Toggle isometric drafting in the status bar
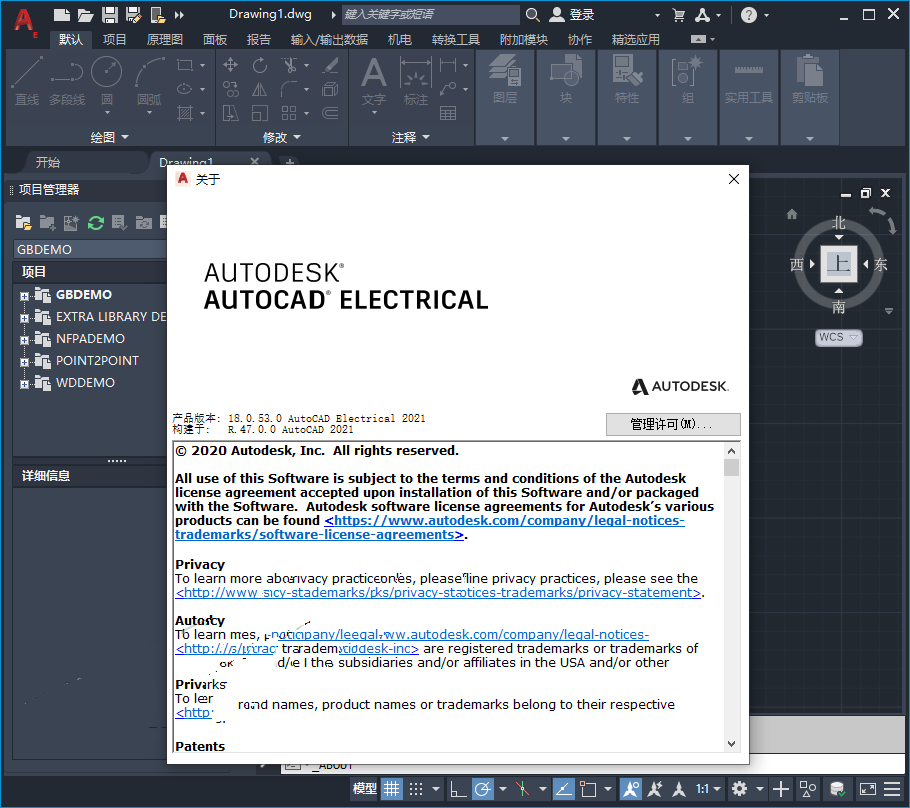Image resolution: width=910 pixels, height=808 pixels. [522, 789]
